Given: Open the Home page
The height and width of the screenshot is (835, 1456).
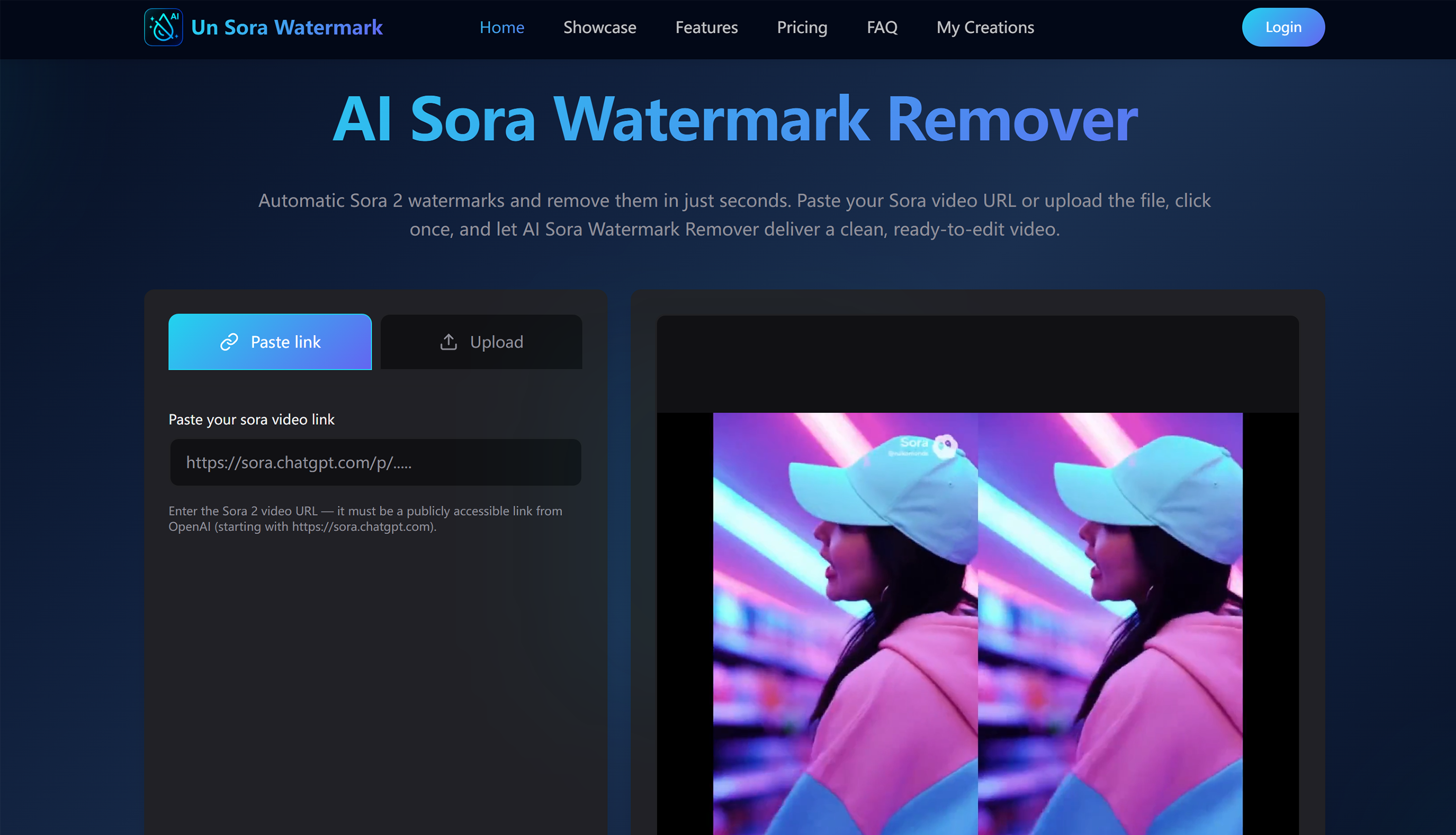Looking at the screenshot, I should 502,27.
